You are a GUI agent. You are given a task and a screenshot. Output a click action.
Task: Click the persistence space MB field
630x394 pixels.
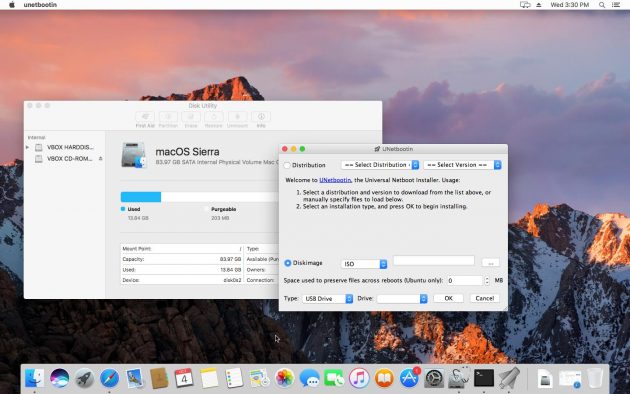pyautogui.click(x=464, y=280)
